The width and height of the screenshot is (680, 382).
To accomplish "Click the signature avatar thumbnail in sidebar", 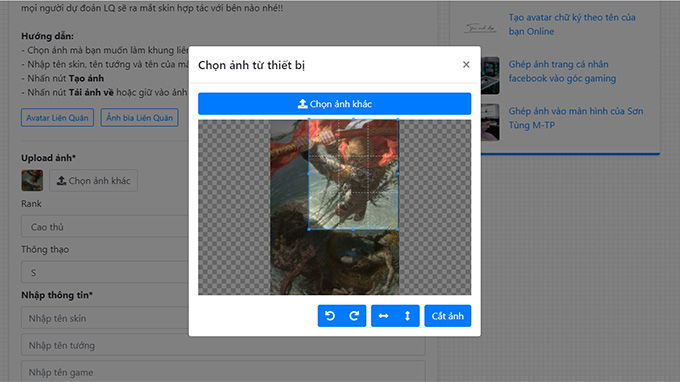I will [480, 28].
